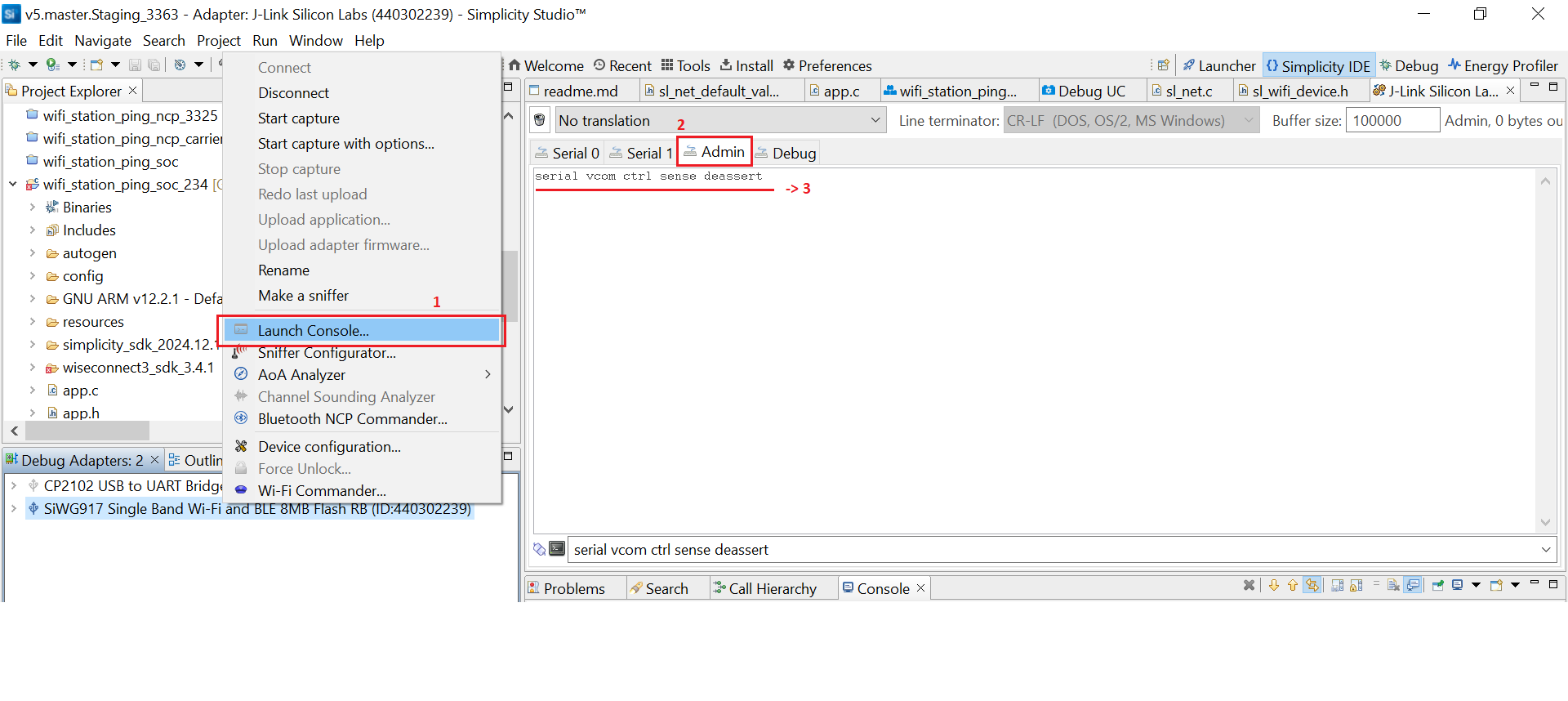Click the Project Explorer horizontal scrollbar
Image resolution: width=1568 pixels, height=701 pixels.
click(87, 431)
